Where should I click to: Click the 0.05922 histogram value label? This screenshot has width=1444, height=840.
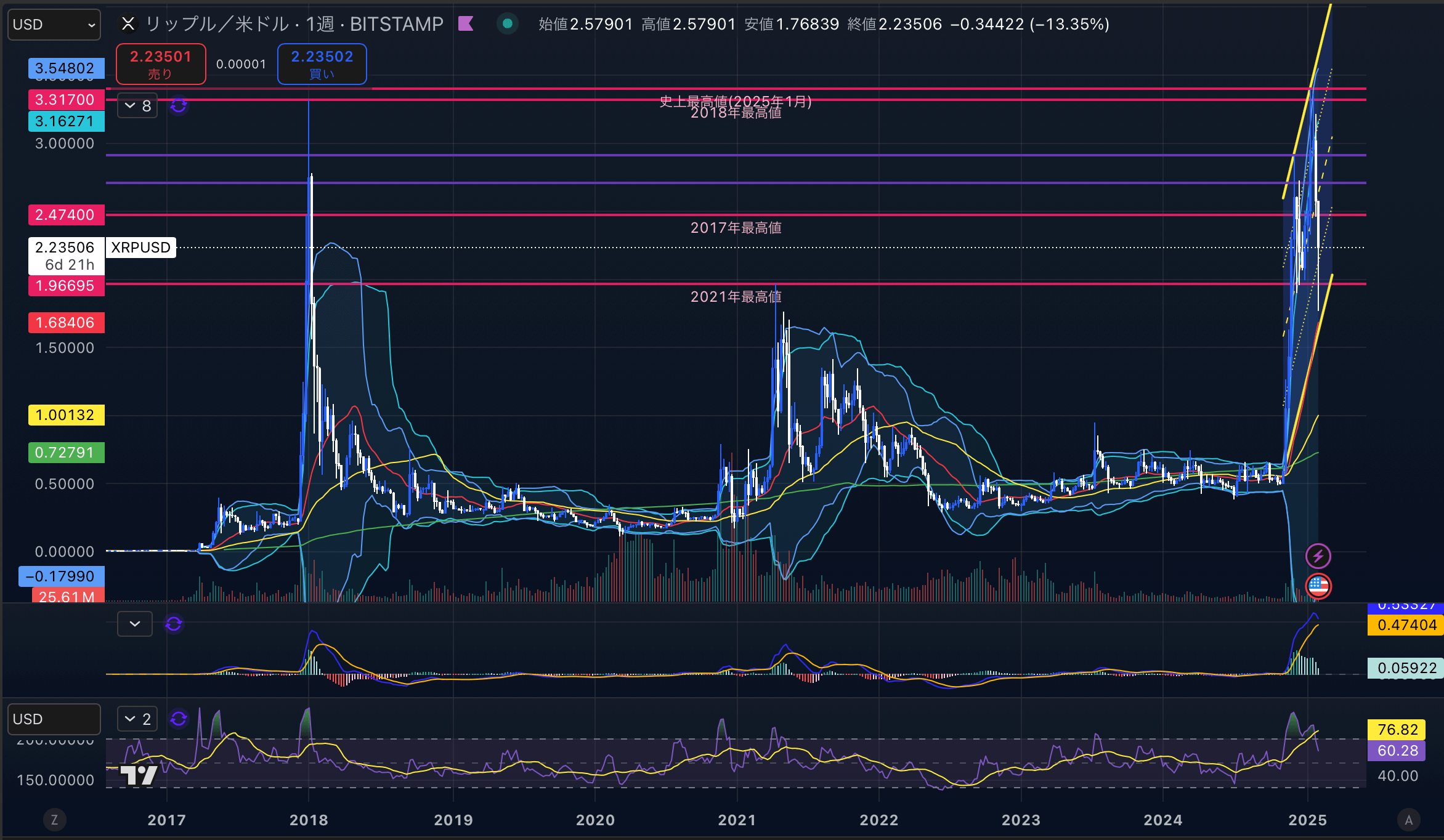pyautogui.click(x=1407, y=668)
